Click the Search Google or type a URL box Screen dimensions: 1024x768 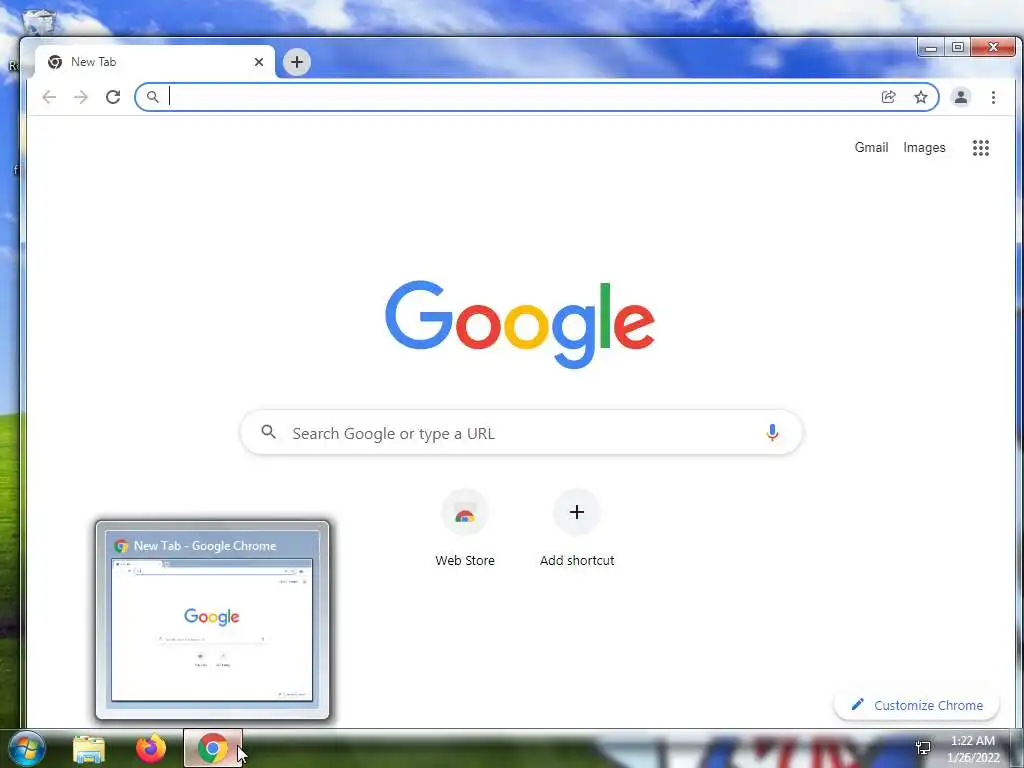click(x=521, y=432)
